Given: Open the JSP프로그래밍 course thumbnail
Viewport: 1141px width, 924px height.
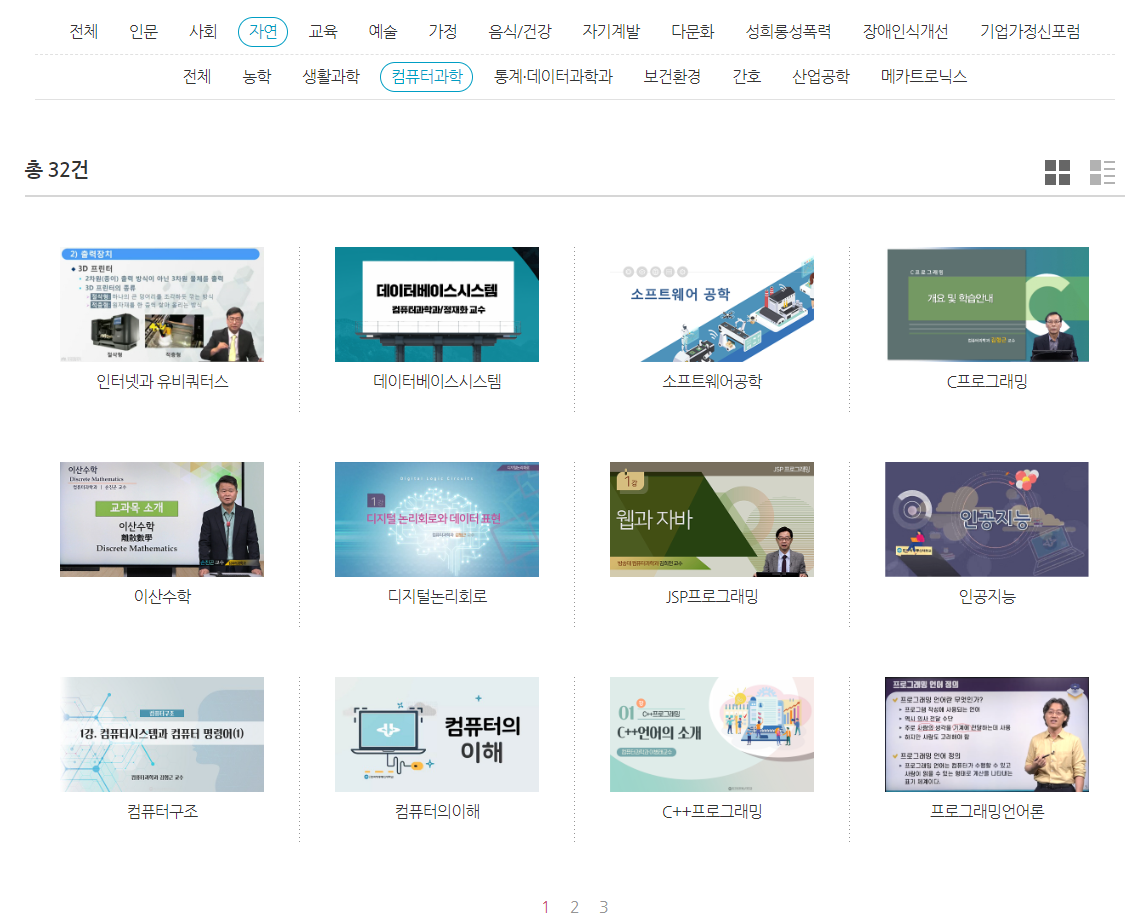Looking at the screenshot, I should pos(712,519).
